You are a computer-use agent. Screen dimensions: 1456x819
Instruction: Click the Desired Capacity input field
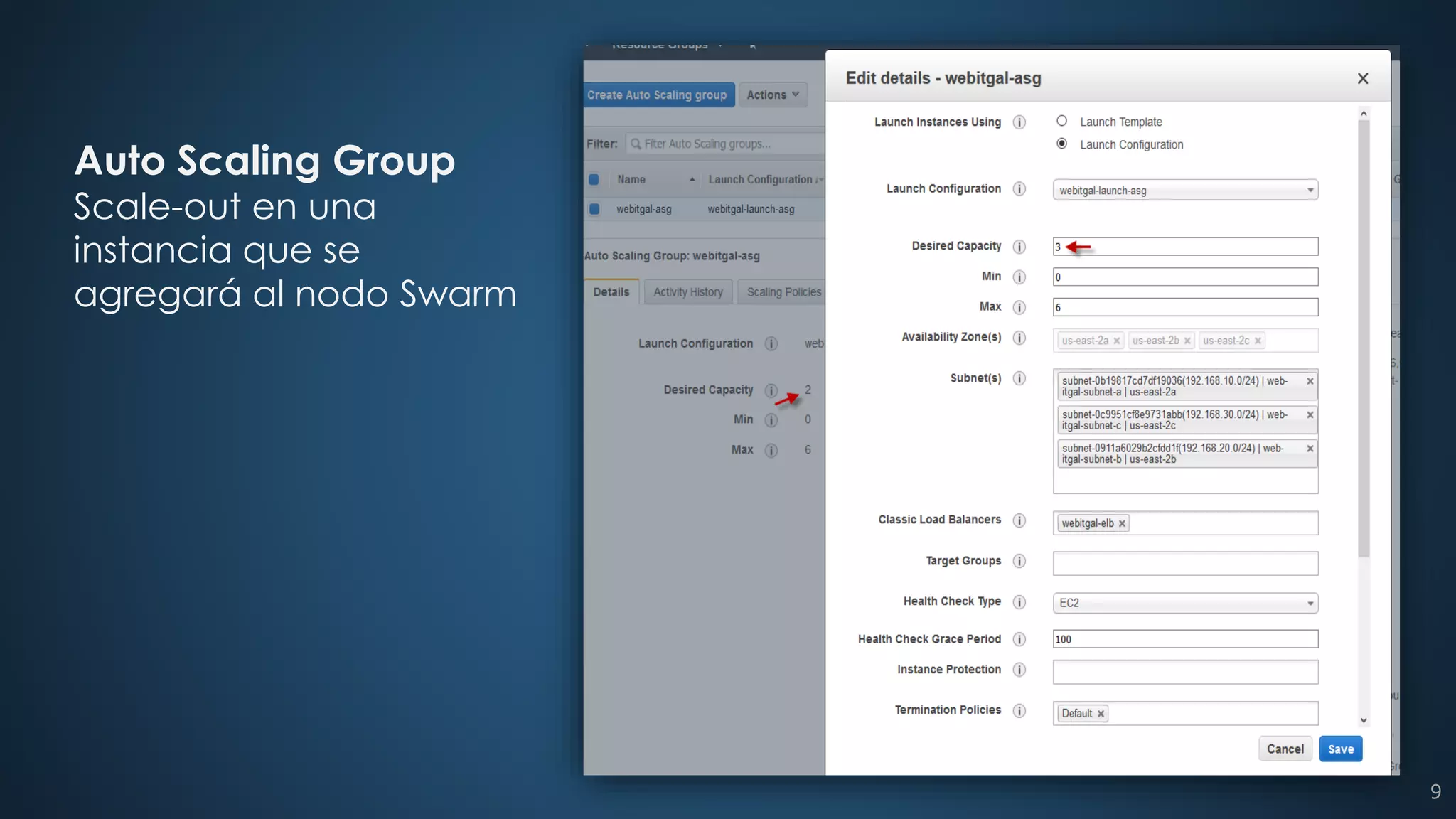click(x=1185, y=247)
